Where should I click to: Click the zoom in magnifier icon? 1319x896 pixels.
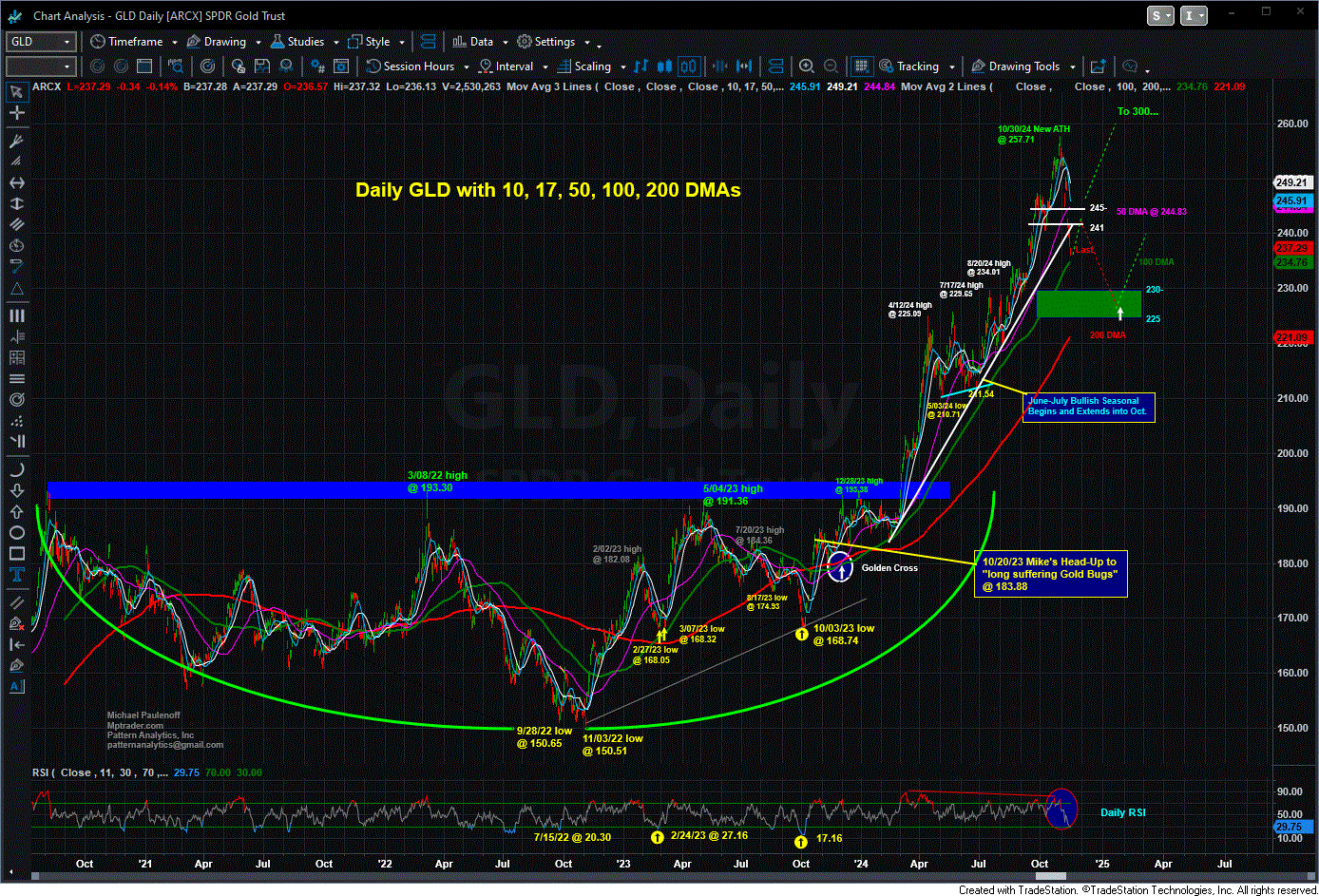(x=807, y=67)
